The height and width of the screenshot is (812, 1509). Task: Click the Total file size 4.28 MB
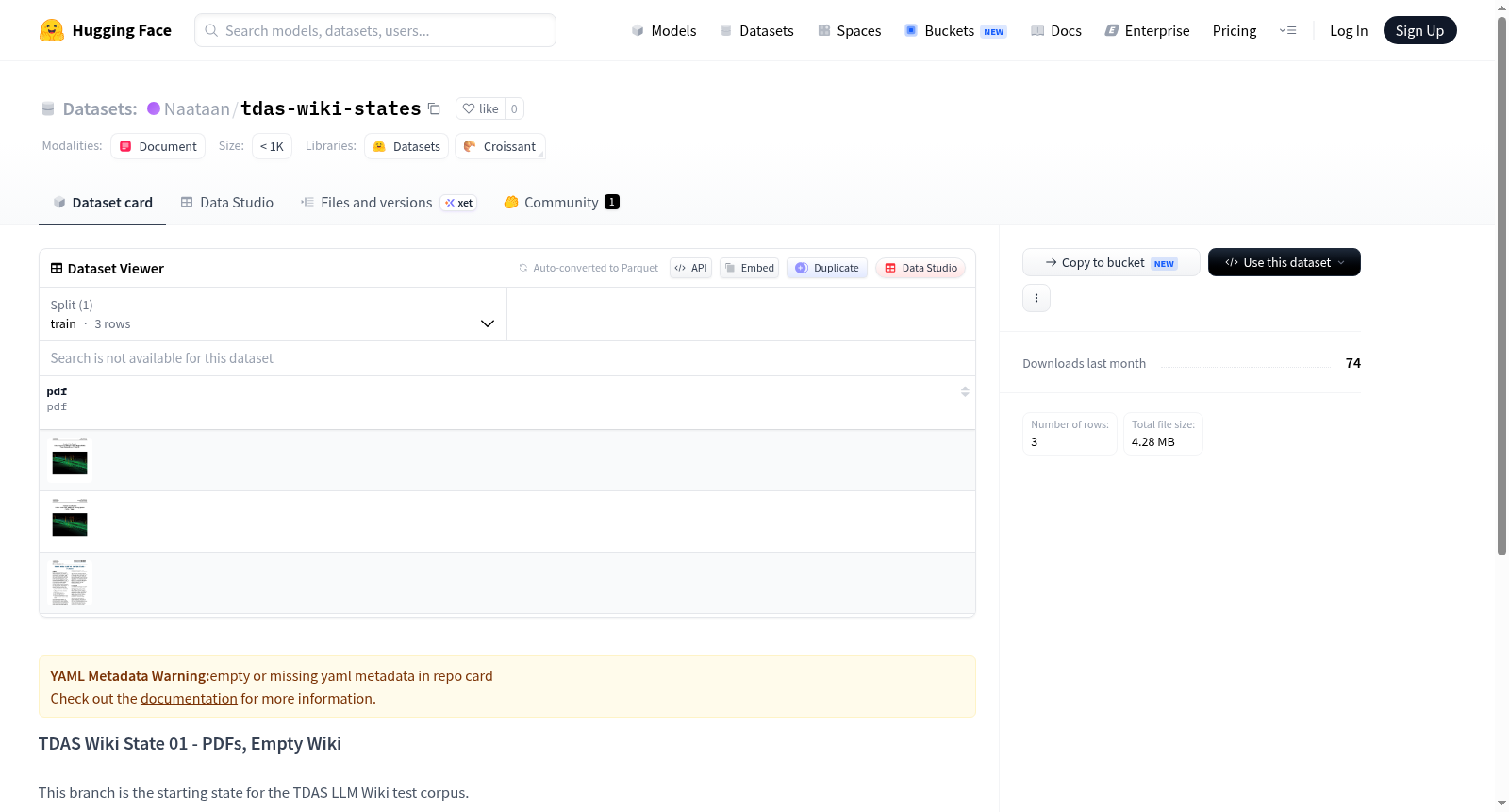pyautogui.click(x=1163, y=434)
